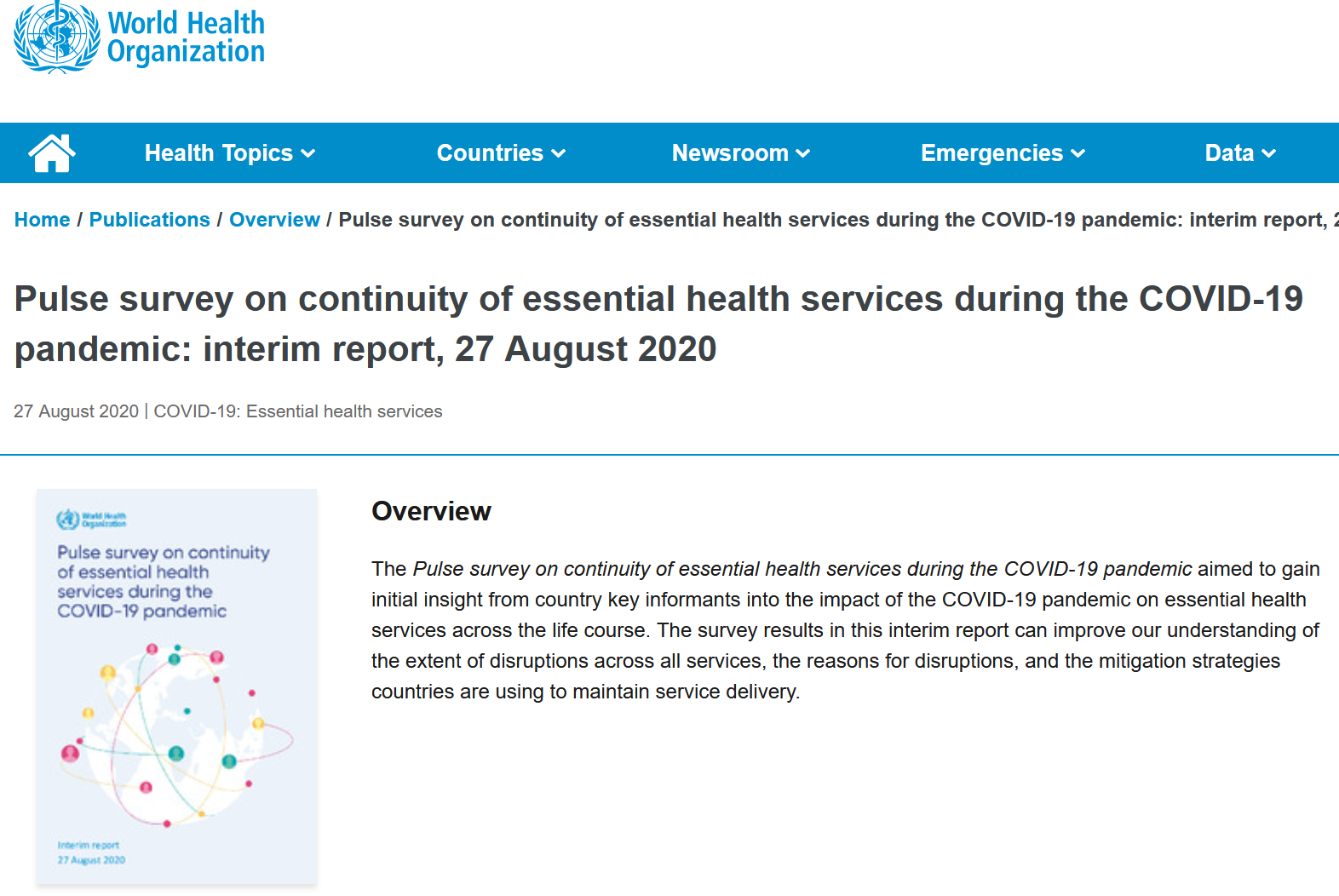Screen dimensions: 1339x896
Task: Click the page title heading text
Action: pyautogui.click(x=658, y=324)
